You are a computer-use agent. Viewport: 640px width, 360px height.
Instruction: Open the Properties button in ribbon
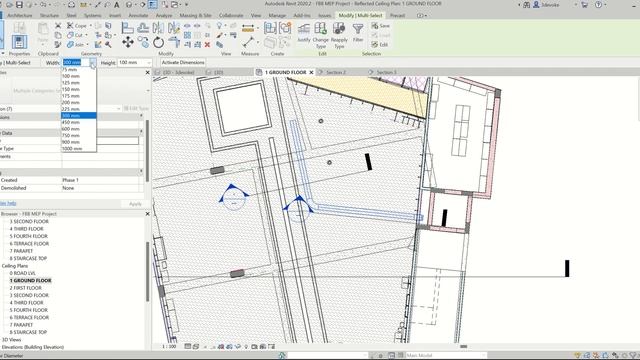tap(19, 42)
